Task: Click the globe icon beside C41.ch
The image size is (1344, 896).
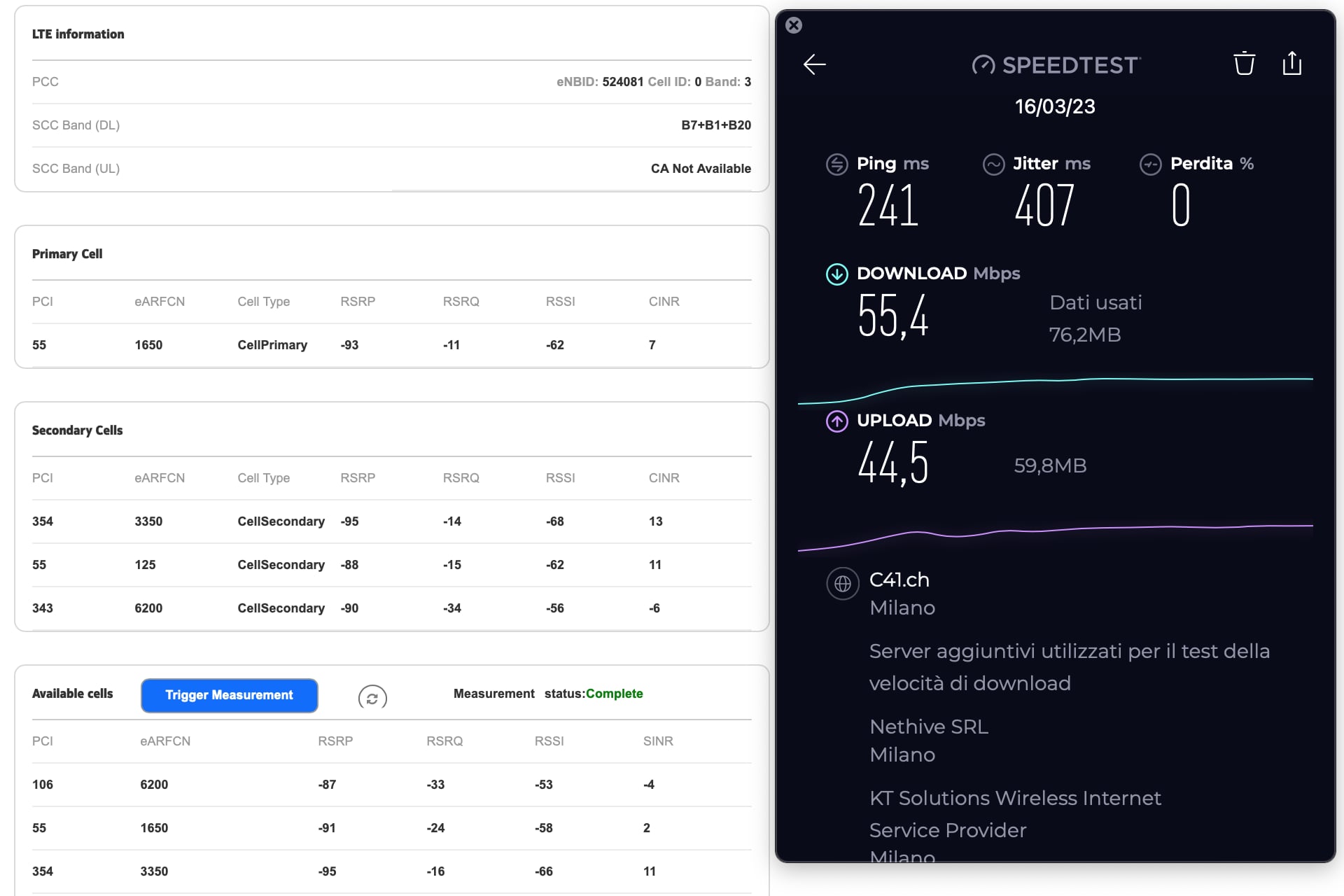Action: [843, 583]
